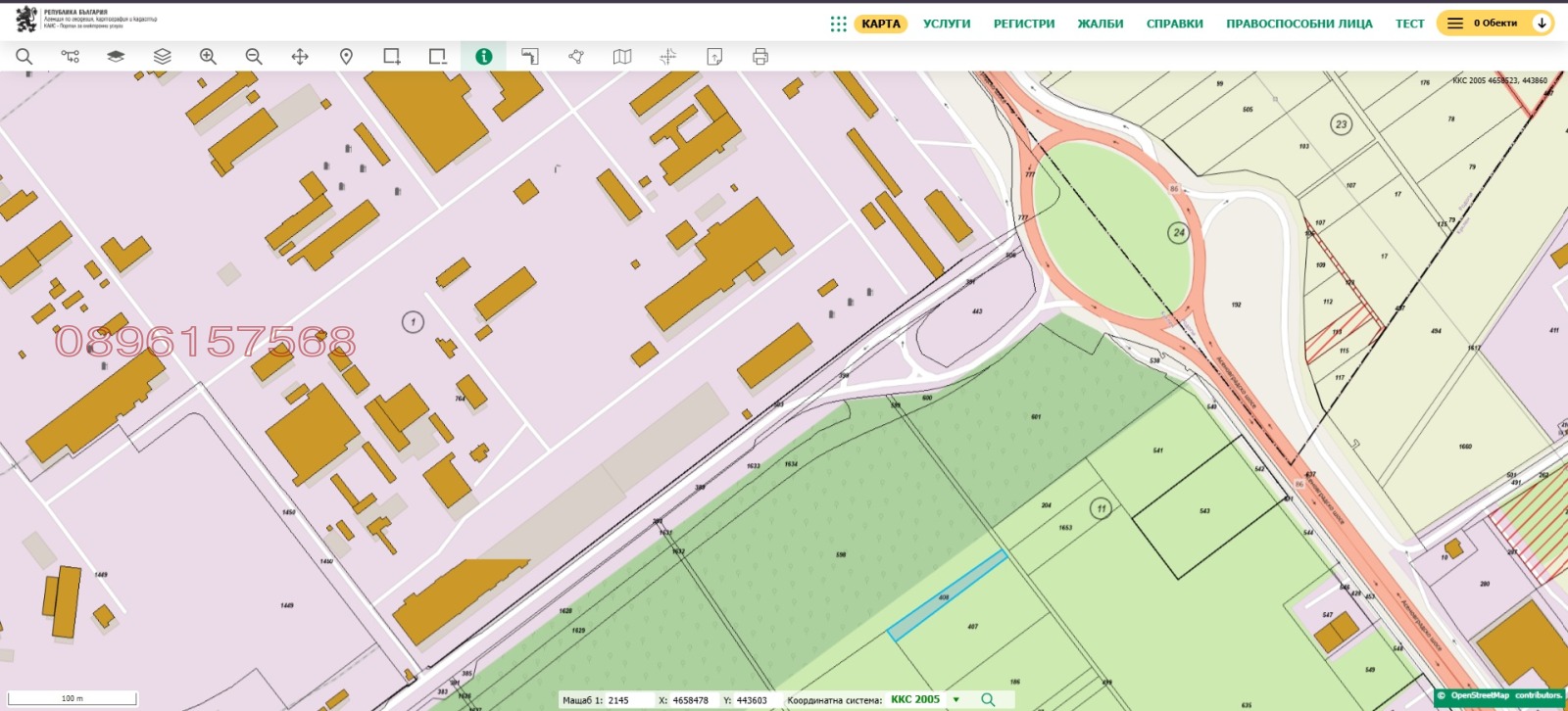Click parcel label 543 on the map
This screenshot has height=711, width=1568.
(1204, 510)
